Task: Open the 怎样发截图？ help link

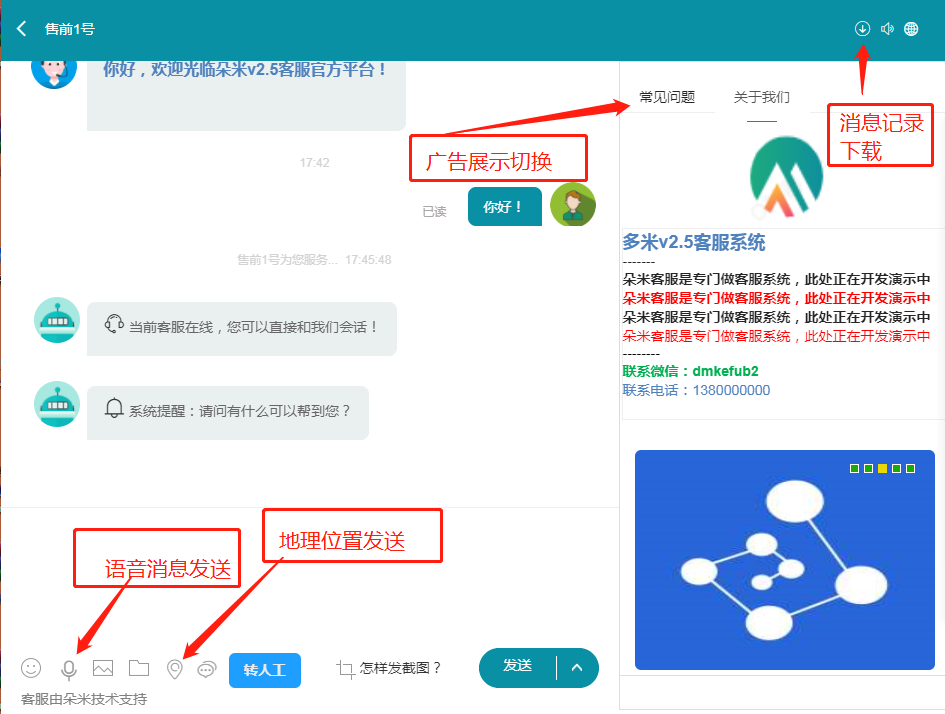Action: (x=401, y=668)
